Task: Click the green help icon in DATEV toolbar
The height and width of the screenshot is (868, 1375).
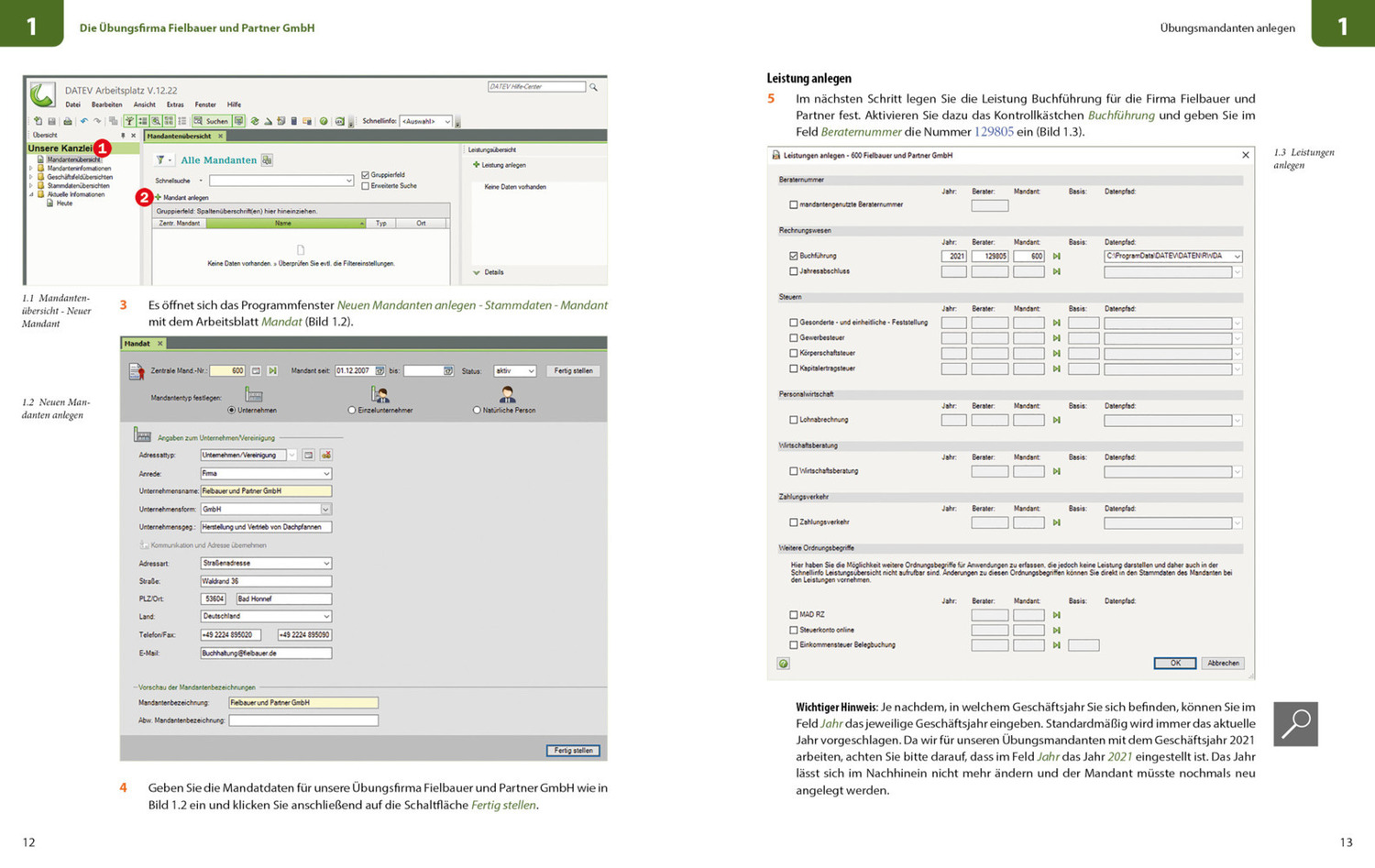Action: [324, 121]
